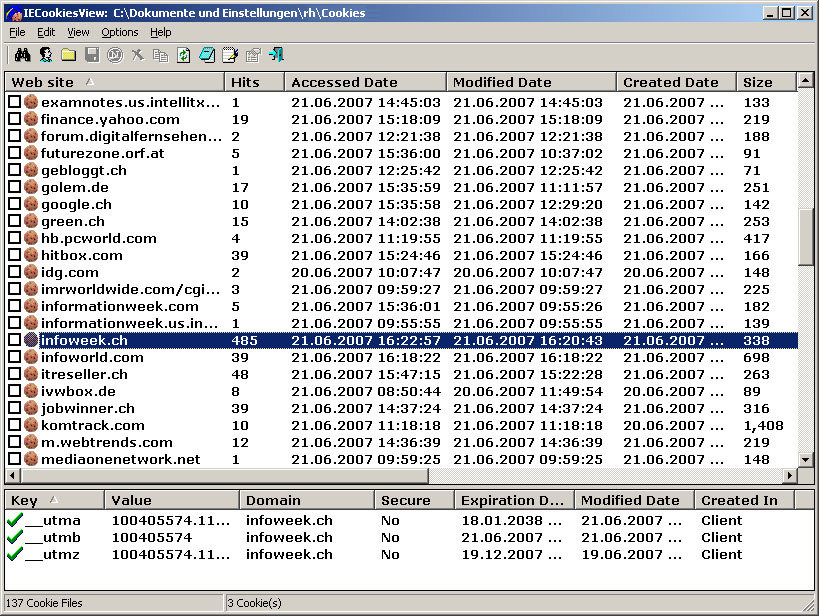Click the __utmb value 100405574
Screen dimensions: 819x616
(152, 537)
